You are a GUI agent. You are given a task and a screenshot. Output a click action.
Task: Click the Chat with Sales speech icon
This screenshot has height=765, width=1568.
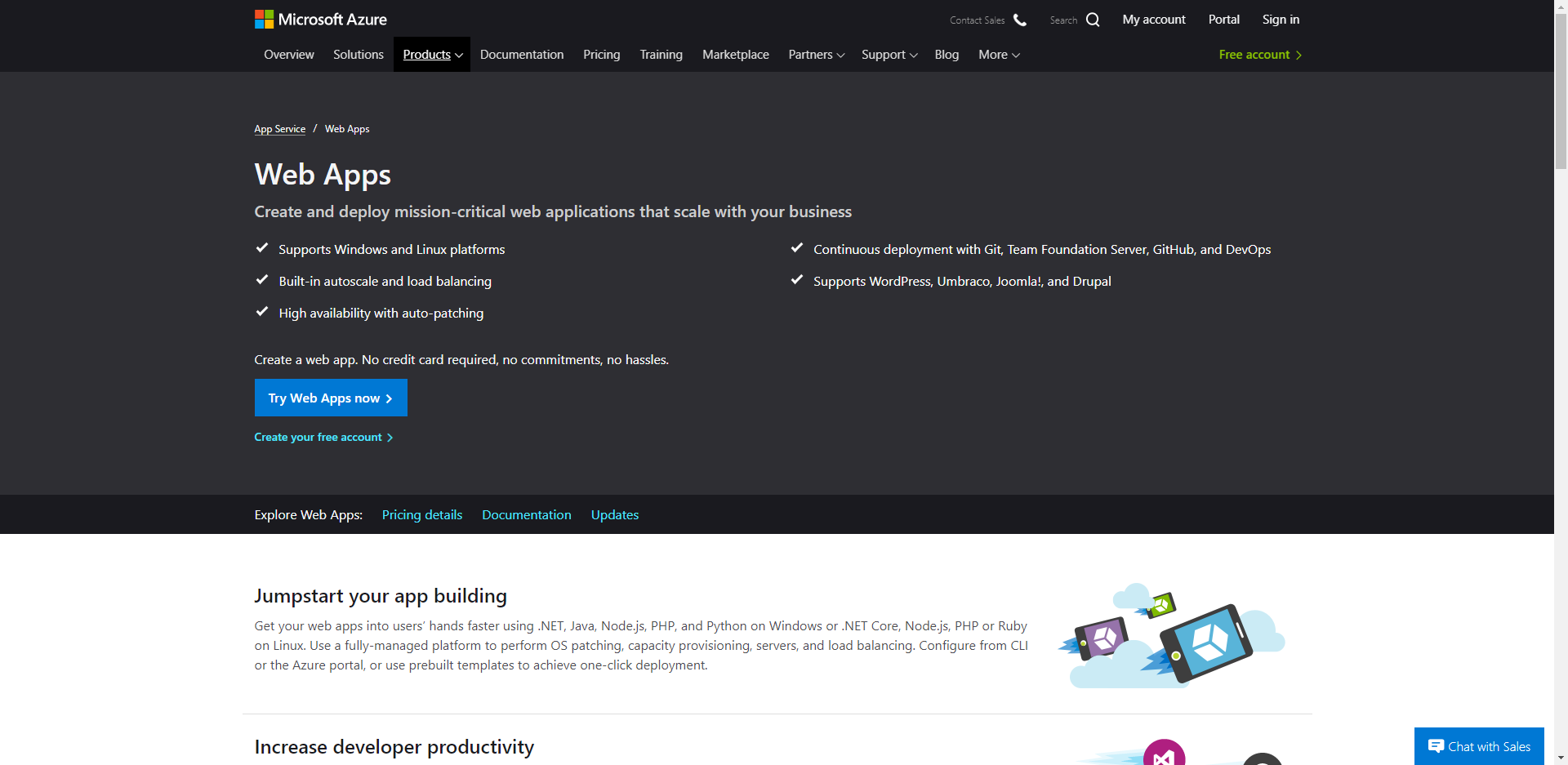click(1435, 746)
